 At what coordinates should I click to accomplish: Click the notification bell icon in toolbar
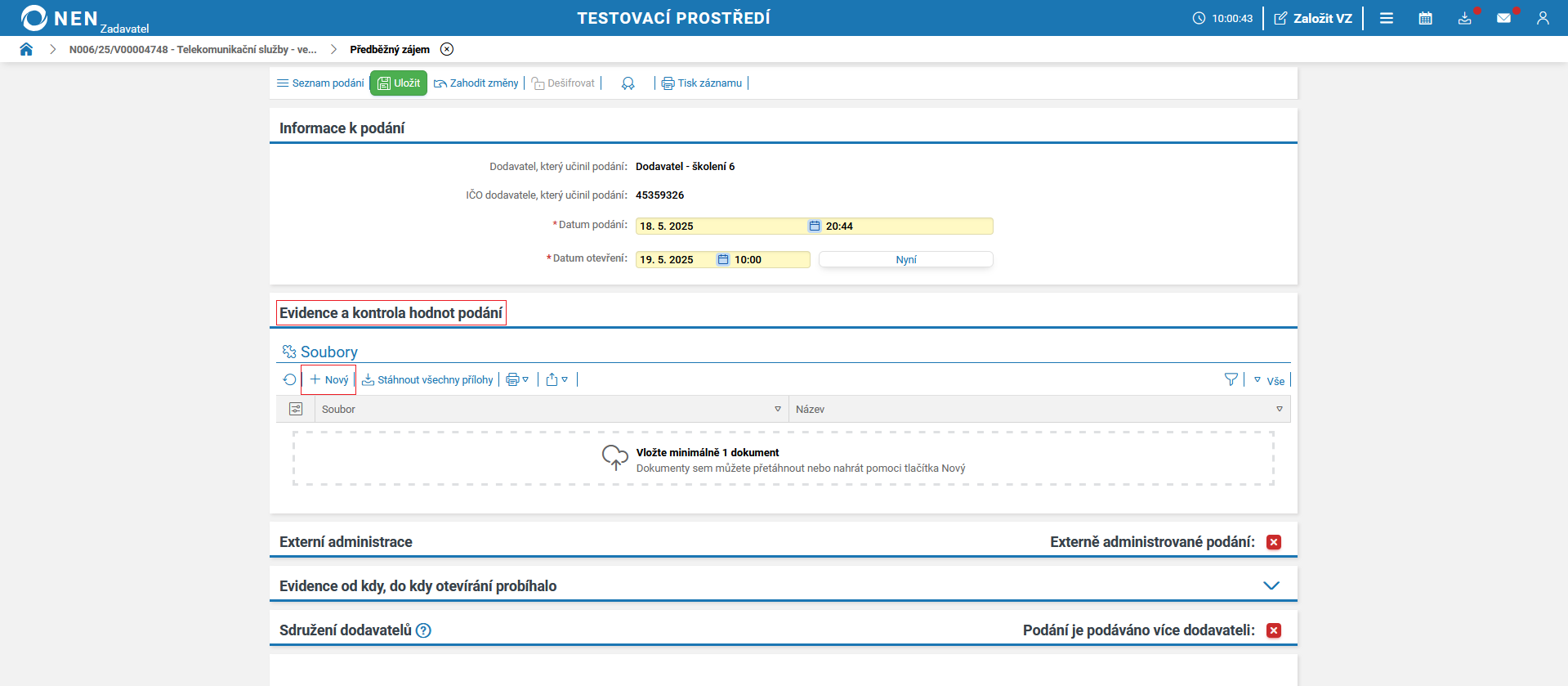pyautogui.click(x=628, y=83)
